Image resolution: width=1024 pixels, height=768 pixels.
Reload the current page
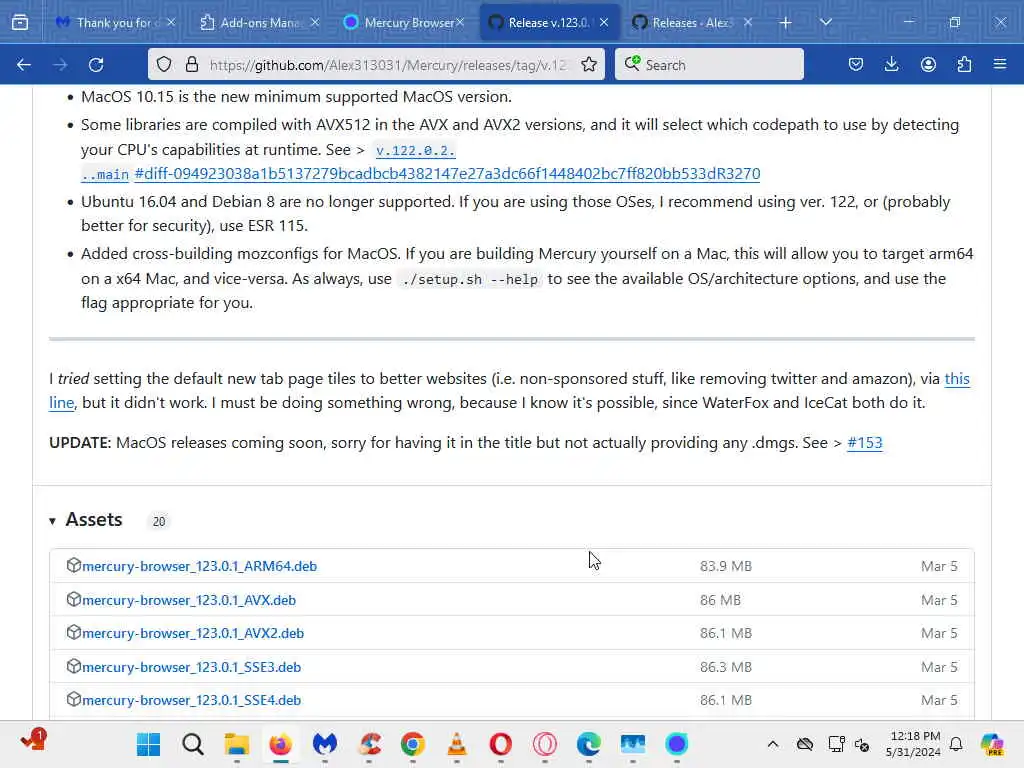(x=96, y=65)
